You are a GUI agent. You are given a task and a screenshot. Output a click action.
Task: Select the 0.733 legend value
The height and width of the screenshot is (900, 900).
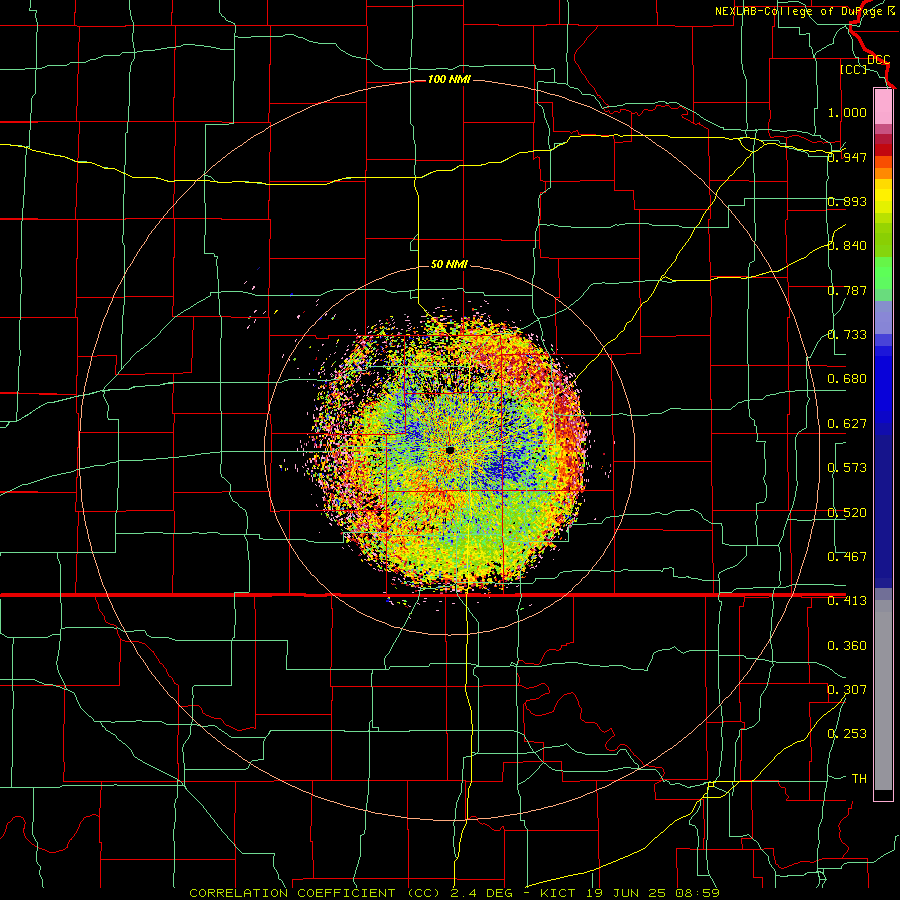pos(847,335)
